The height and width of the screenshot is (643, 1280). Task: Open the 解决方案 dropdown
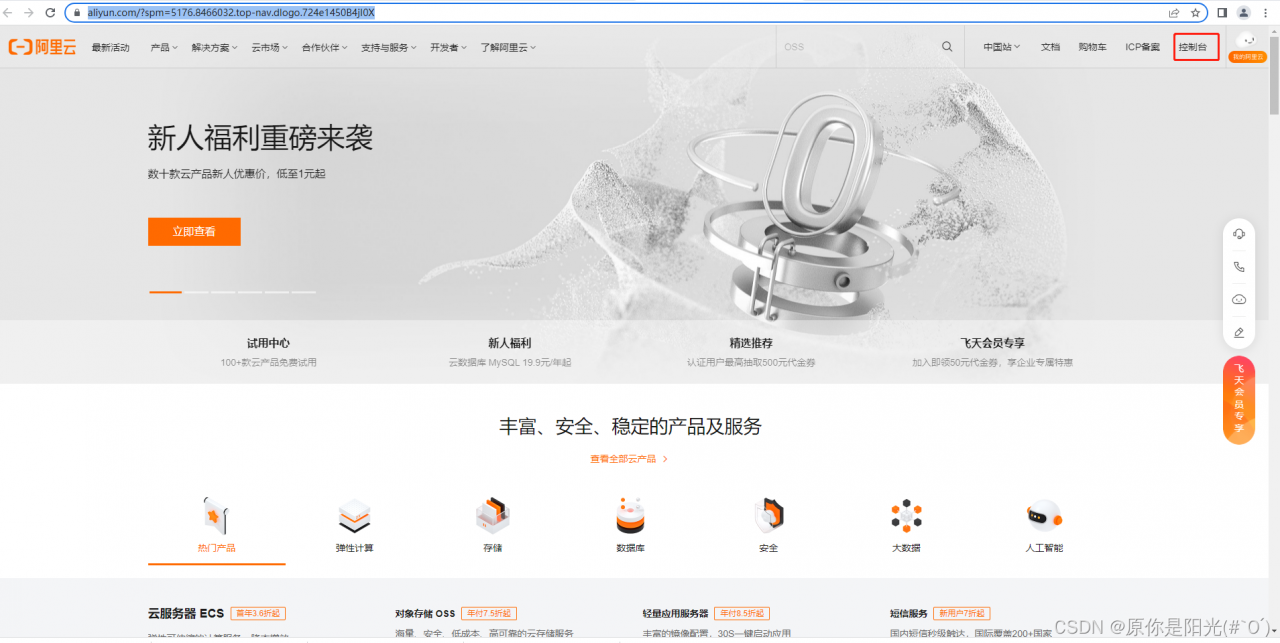pos(210,46)
